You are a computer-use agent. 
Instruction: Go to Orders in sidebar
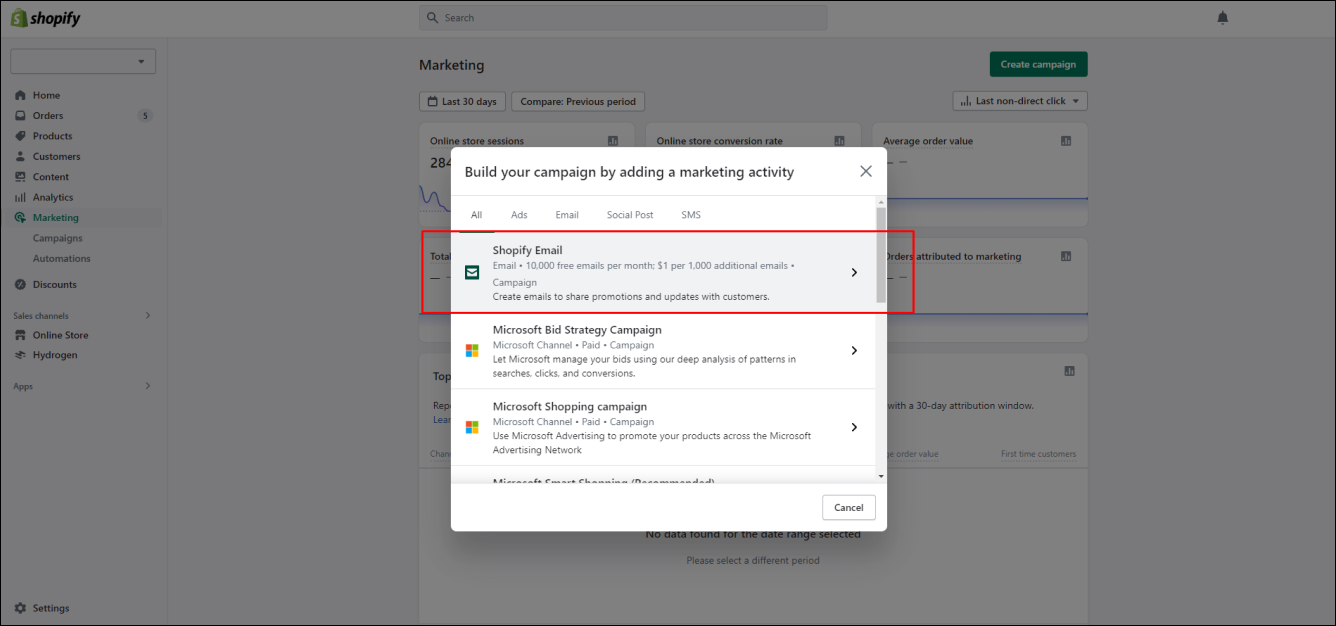(x=48, y=116)
